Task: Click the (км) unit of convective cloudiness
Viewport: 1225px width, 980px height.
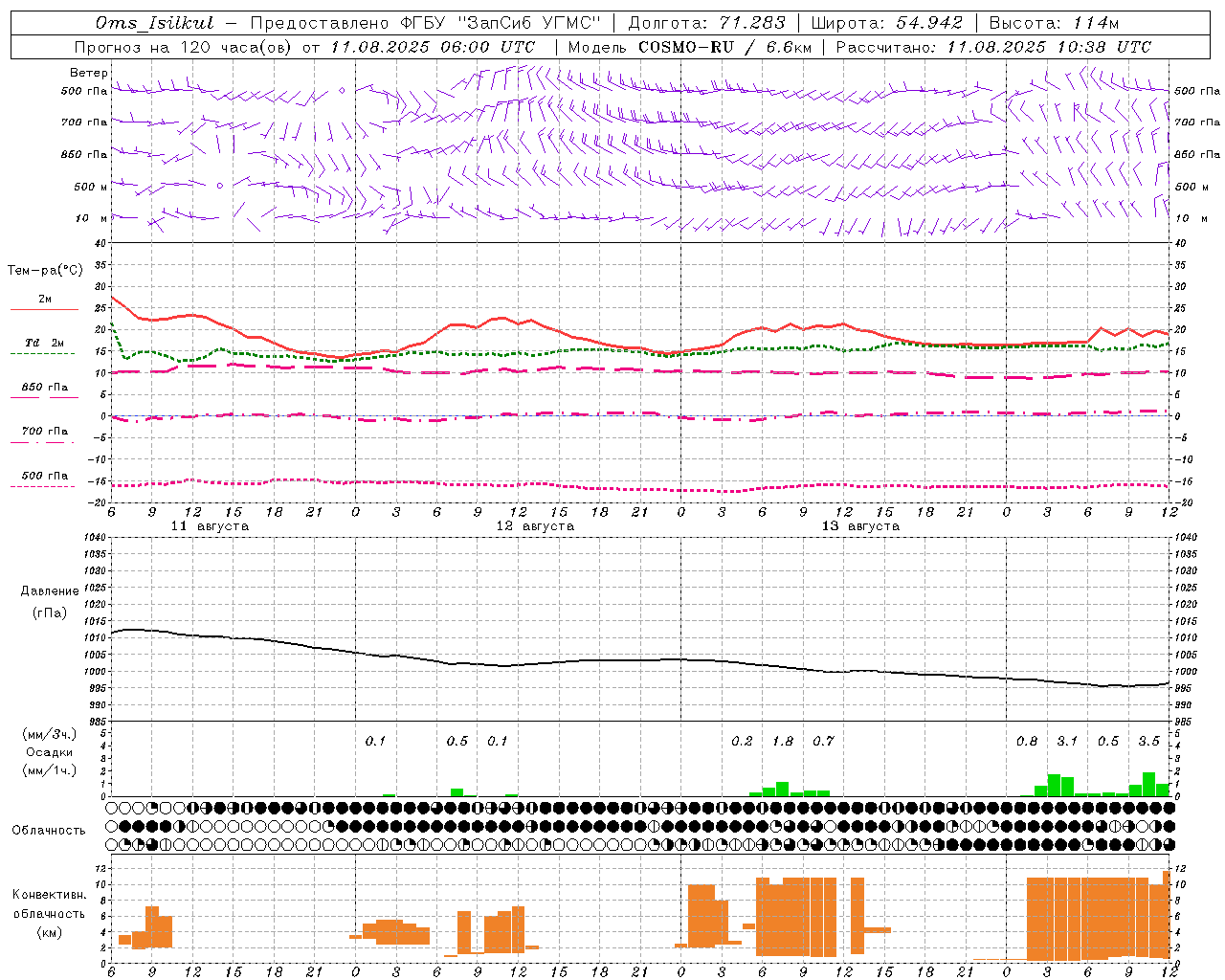Action: (50, 932)
